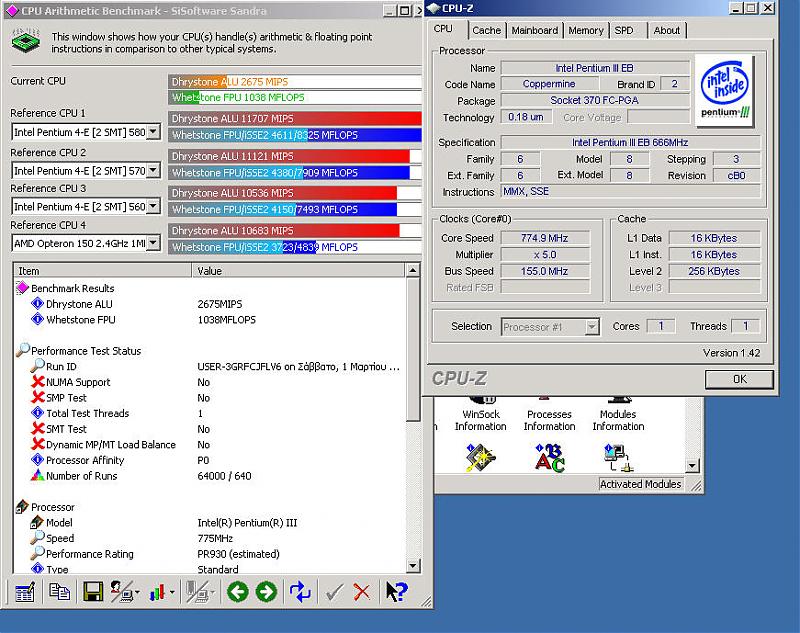Click the Bus Speed 155.0 MHz field
800x633 pixels.
(x=545, y=271)
